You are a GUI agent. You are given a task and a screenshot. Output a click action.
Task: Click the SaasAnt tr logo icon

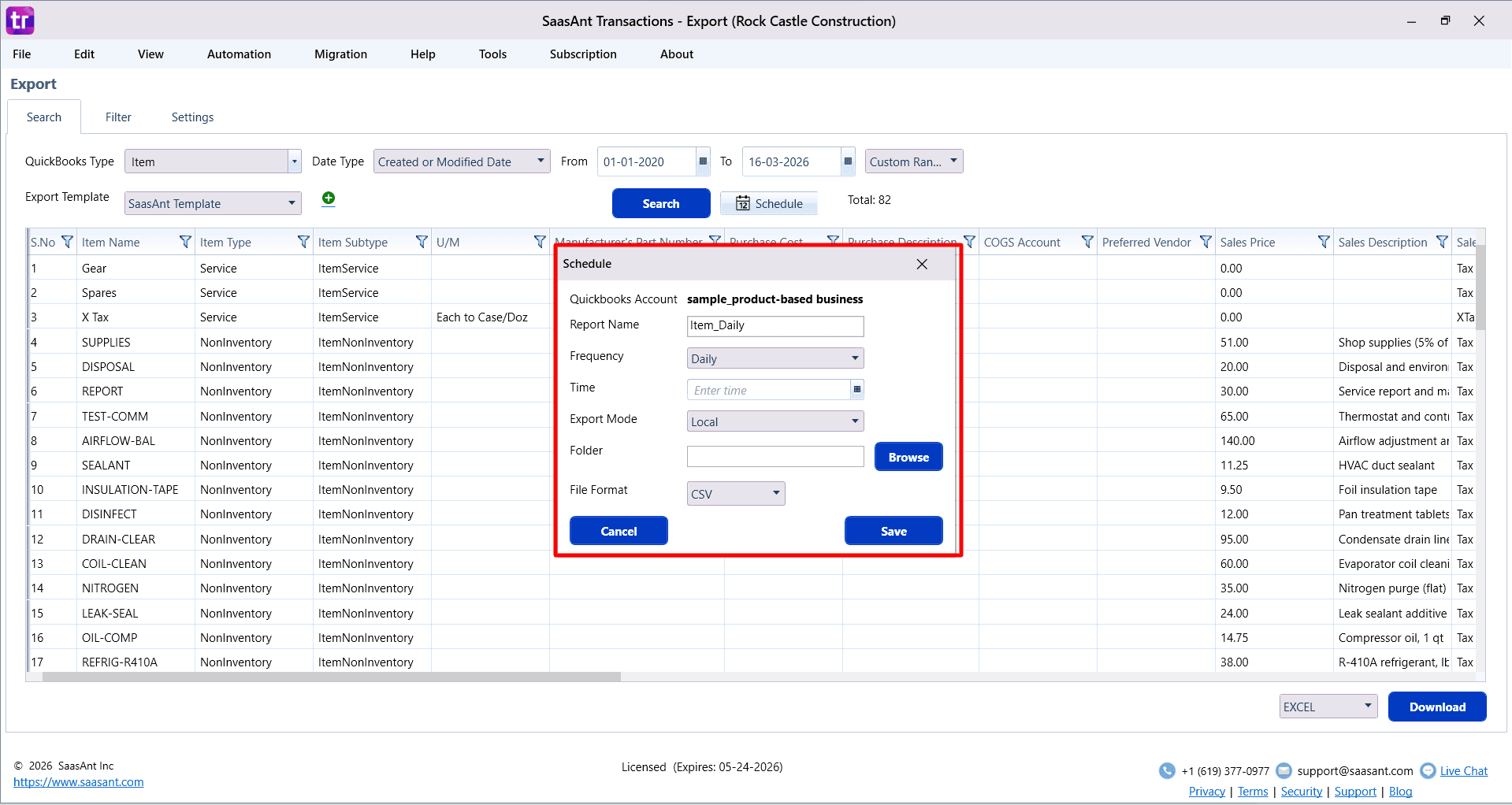(20, 20)
